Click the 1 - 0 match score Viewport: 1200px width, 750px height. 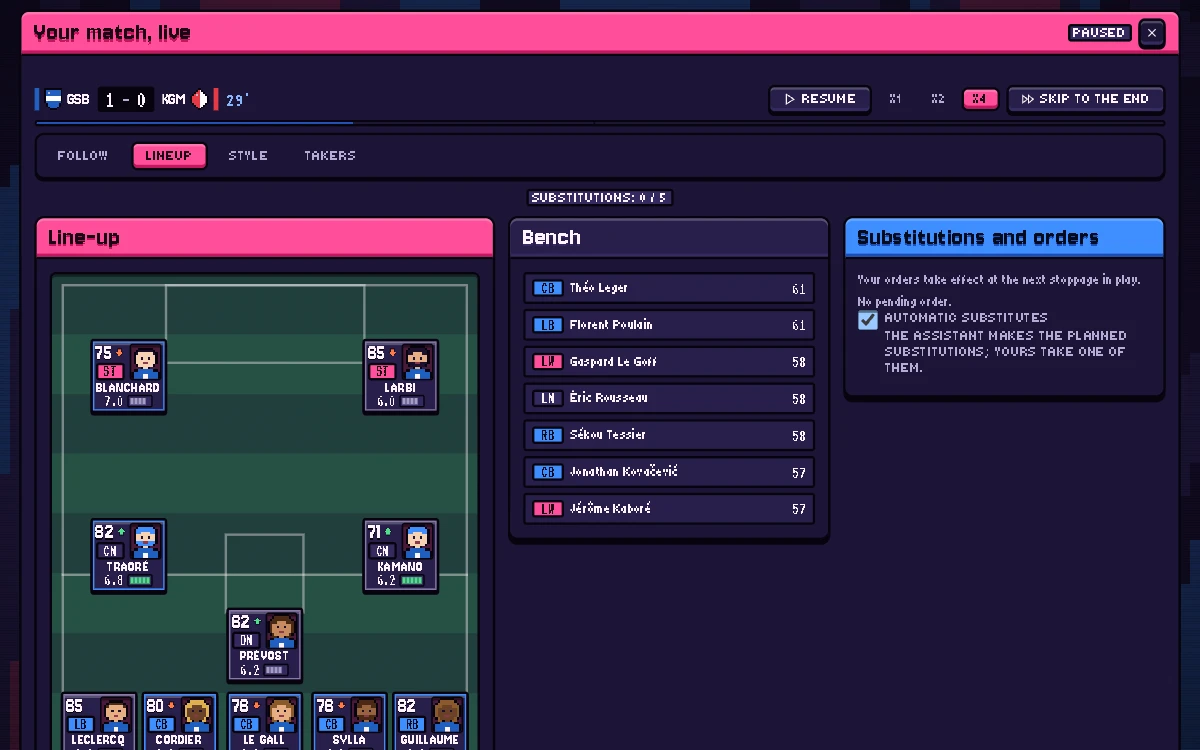[126, 100]
